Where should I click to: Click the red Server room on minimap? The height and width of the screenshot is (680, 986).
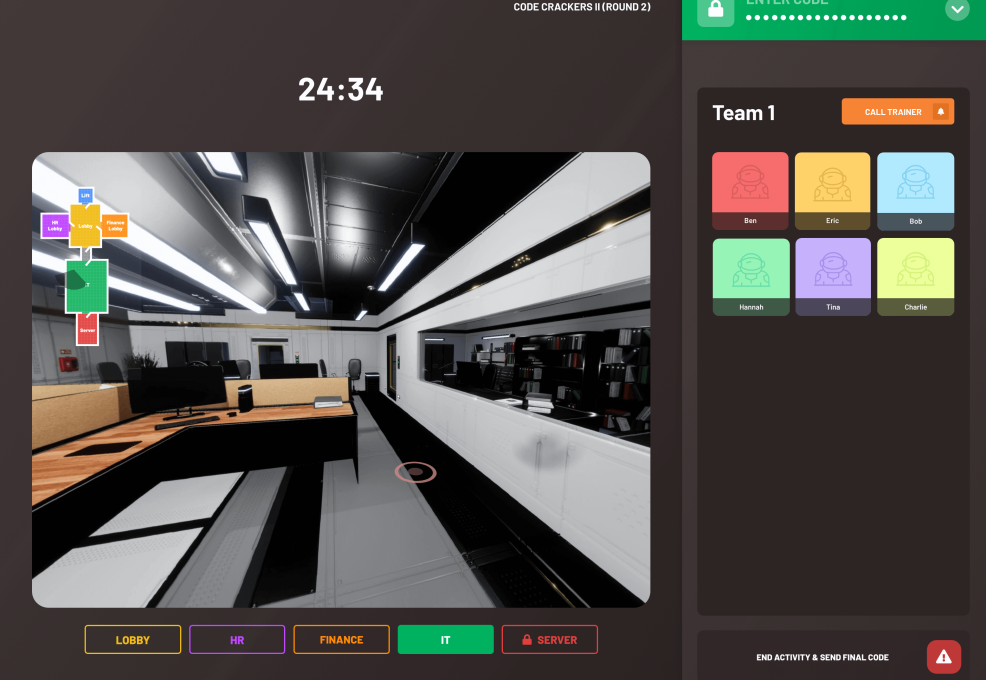(x=87, y=329)
